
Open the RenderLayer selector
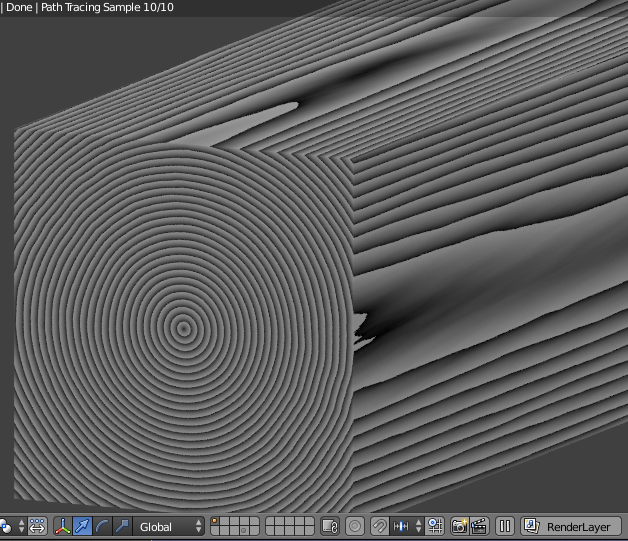pyautogui.click(x=571, y=526)
